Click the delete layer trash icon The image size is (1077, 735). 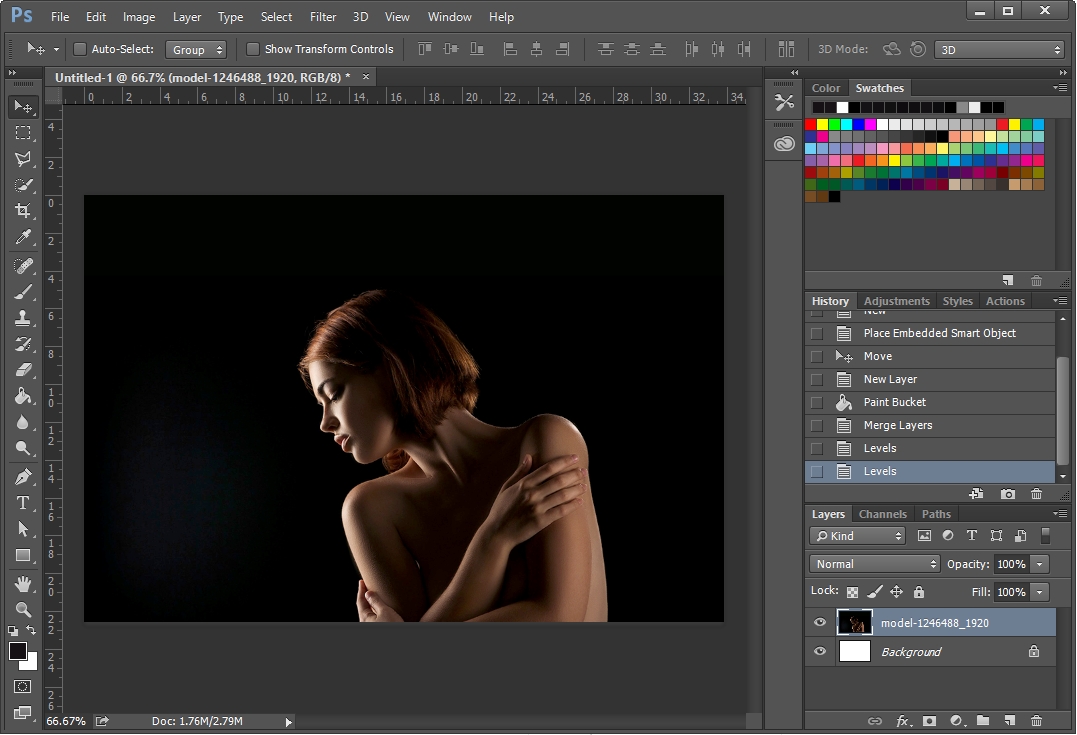point(1036,720)
